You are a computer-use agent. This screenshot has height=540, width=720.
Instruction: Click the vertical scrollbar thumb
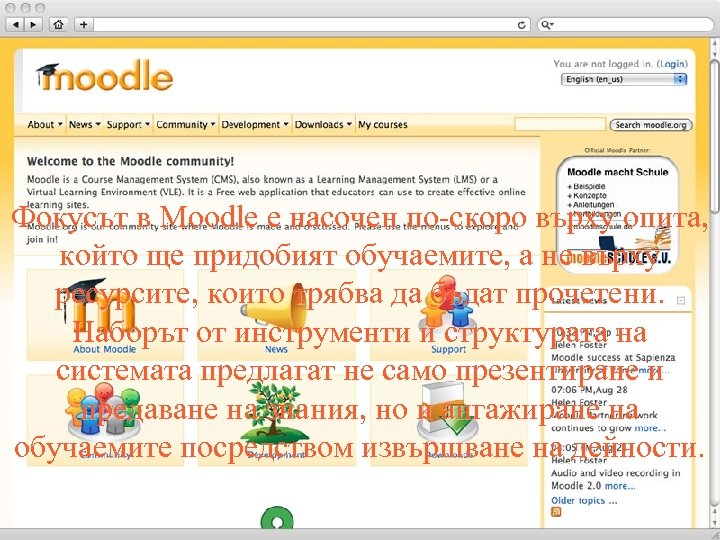click(x=714, y=138)
